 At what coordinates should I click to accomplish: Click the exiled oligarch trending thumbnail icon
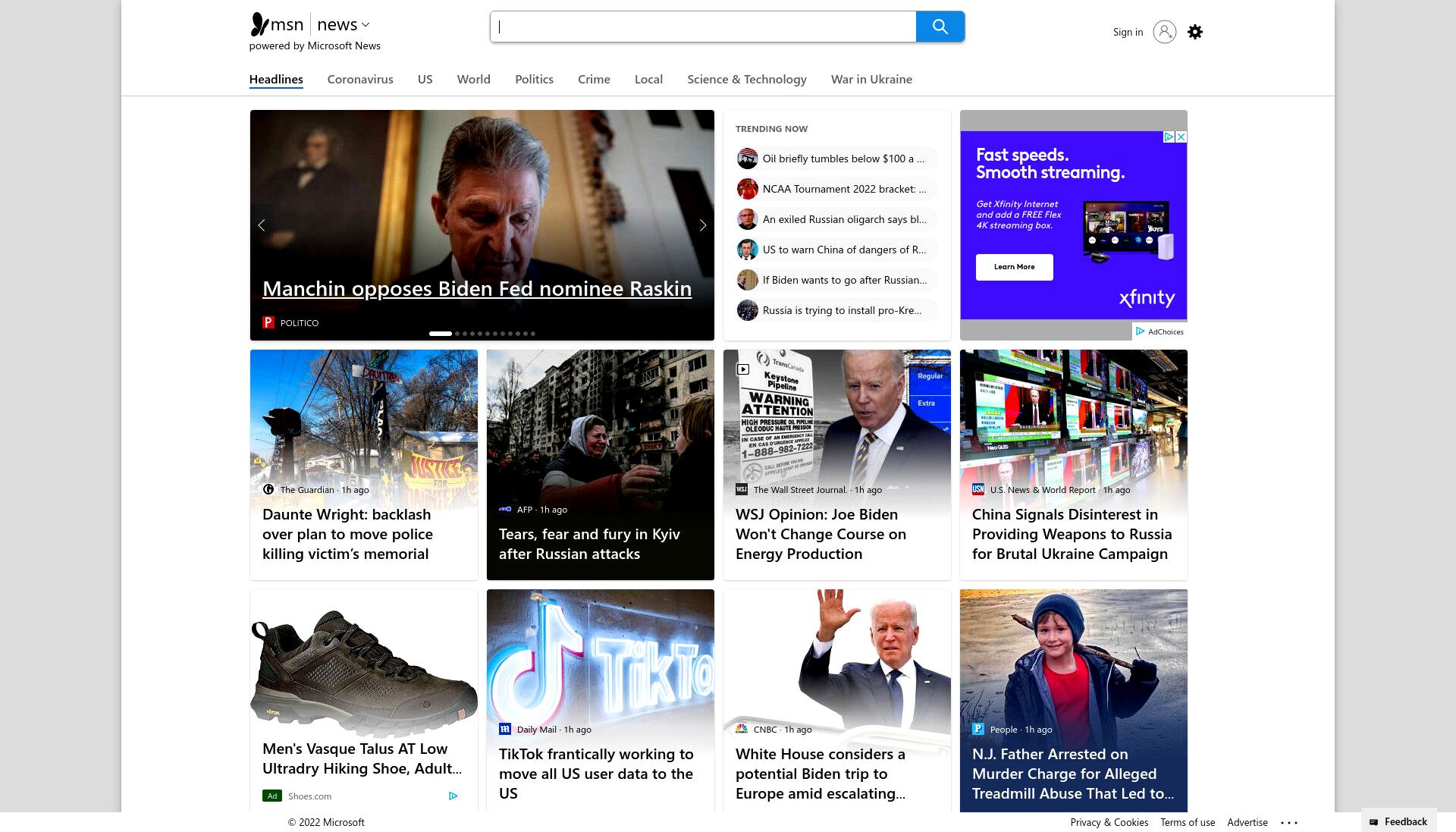coord(748,219)
